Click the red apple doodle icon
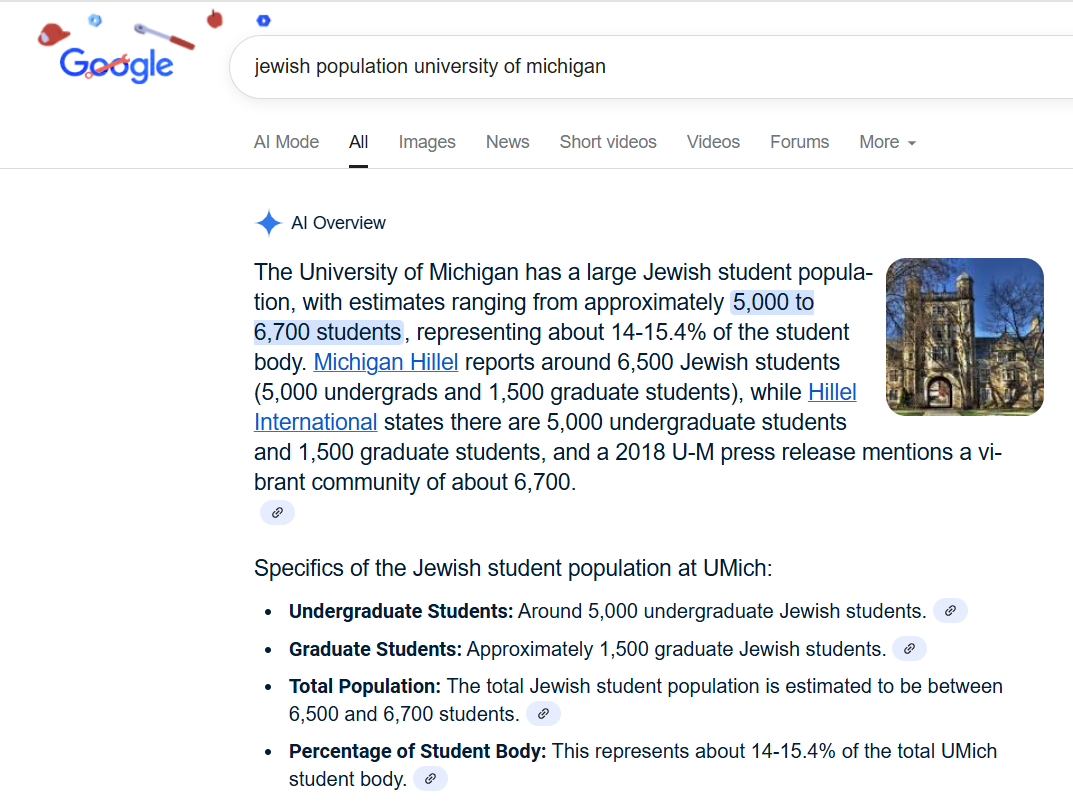Image resolution: width=1073 pixels, height=803 pixels. pyautogui.click(x=215, y=19)
